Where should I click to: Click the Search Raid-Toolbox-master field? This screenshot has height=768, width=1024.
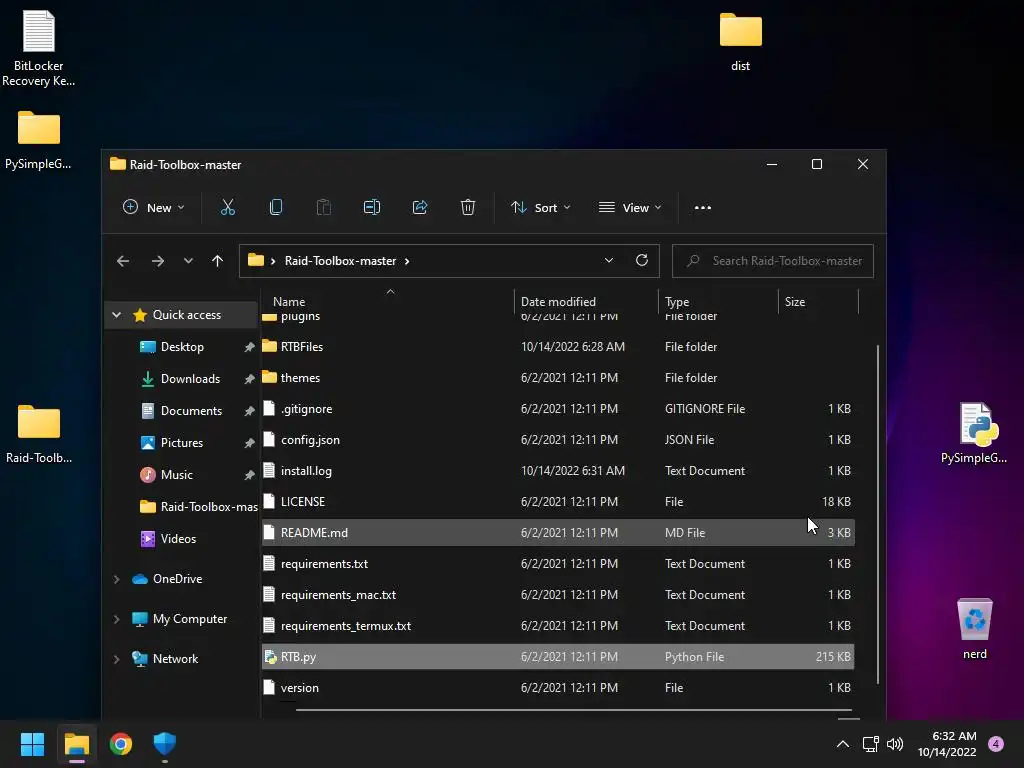773,261
